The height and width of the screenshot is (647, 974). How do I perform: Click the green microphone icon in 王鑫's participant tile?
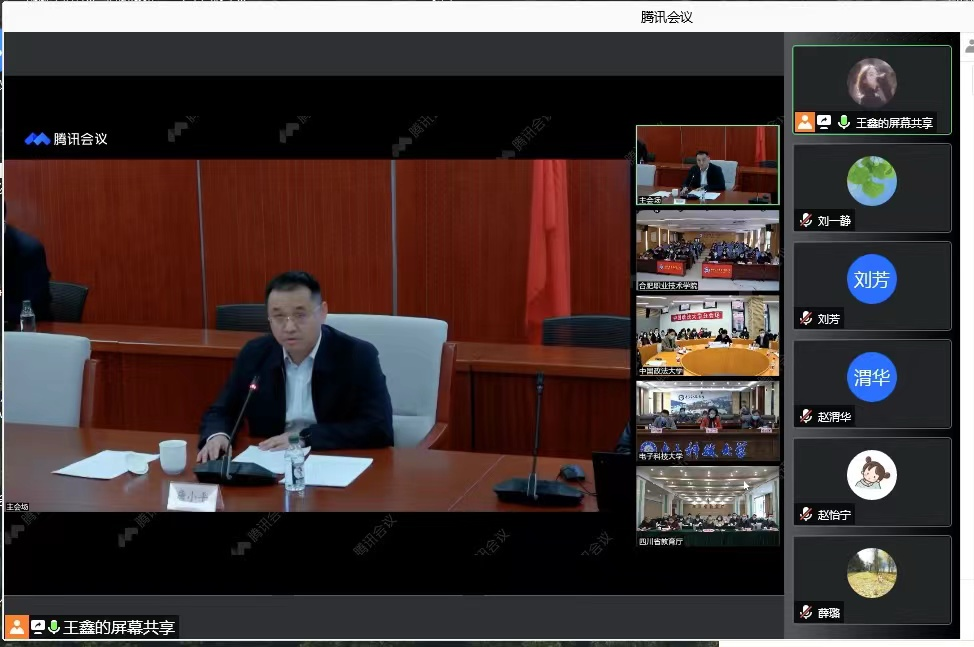tap(844, 122)
